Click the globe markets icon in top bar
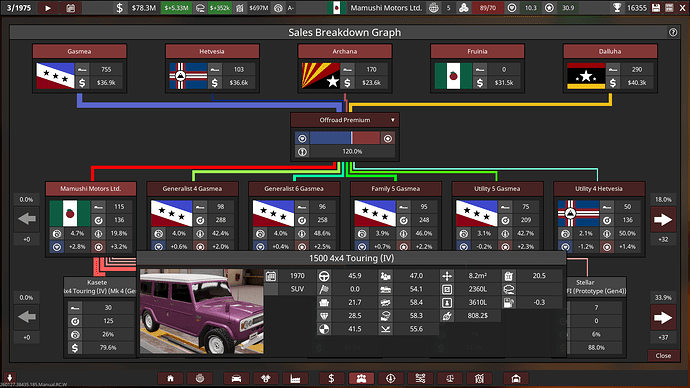The image size is (690, 388). point(433,8)
